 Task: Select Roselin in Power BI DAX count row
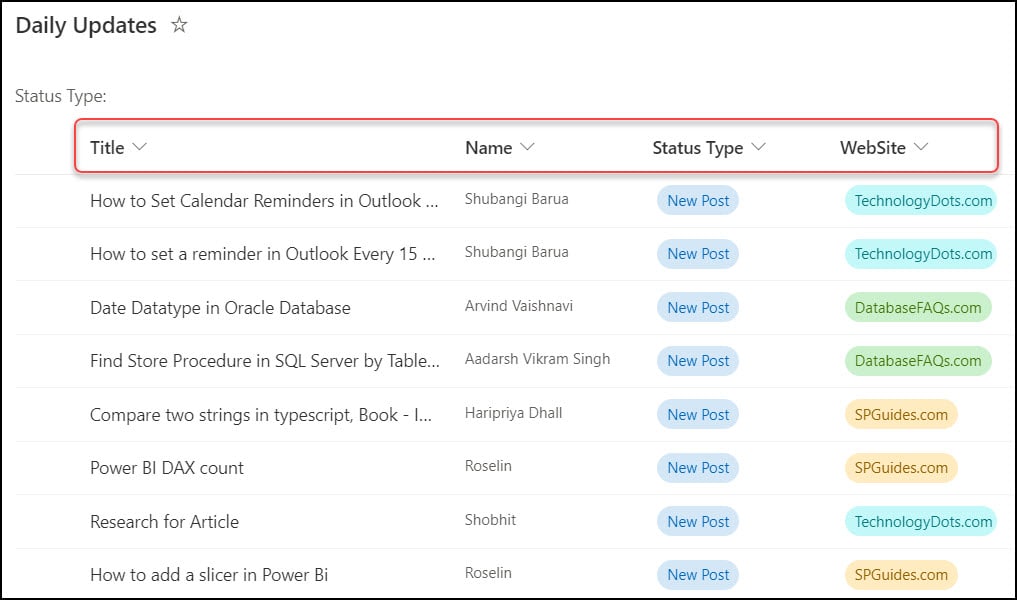(488, 466)
